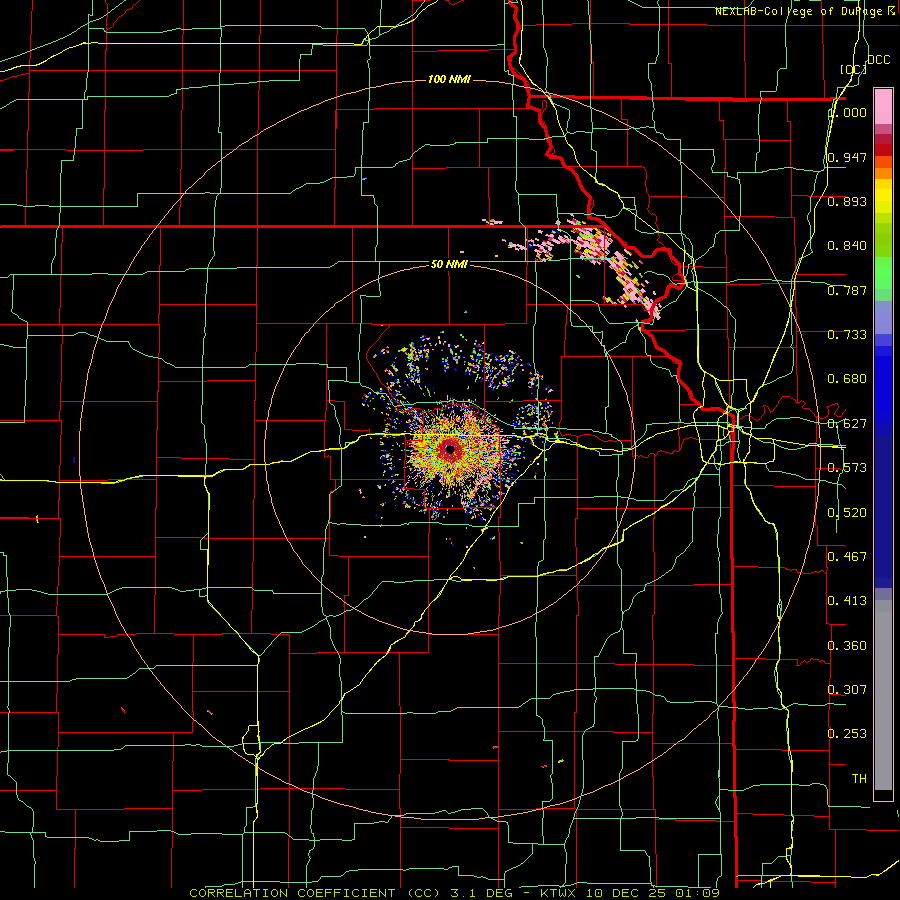This screenshot has height=900, width=900.
Task: Click the 0.840 scale value
Action: click(847, 246)
